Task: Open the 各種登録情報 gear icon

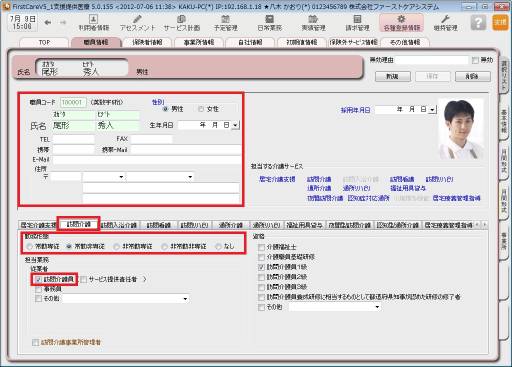Action: tap(401, 23)
